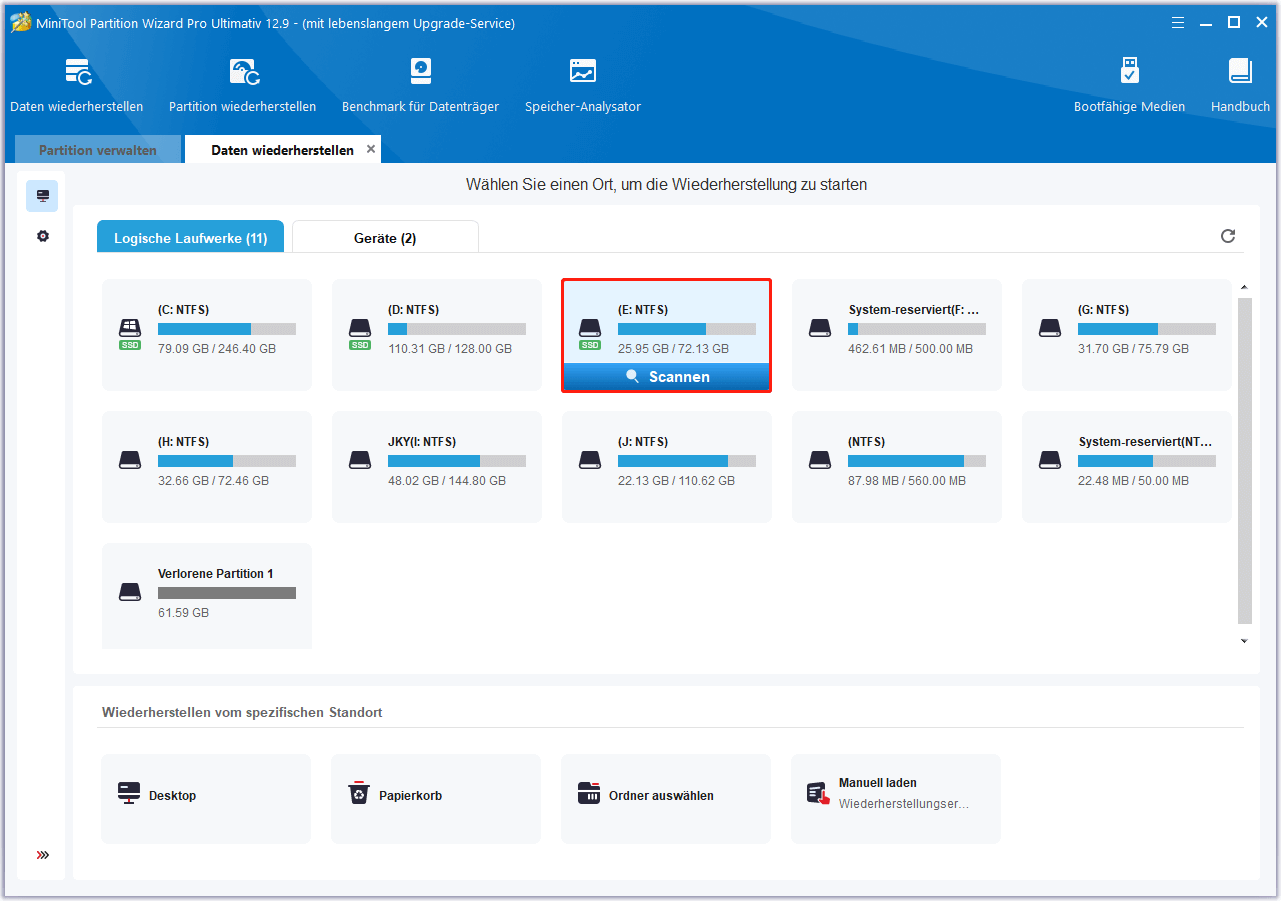Open Speicher-Analysator tool

tap(583, 85)
